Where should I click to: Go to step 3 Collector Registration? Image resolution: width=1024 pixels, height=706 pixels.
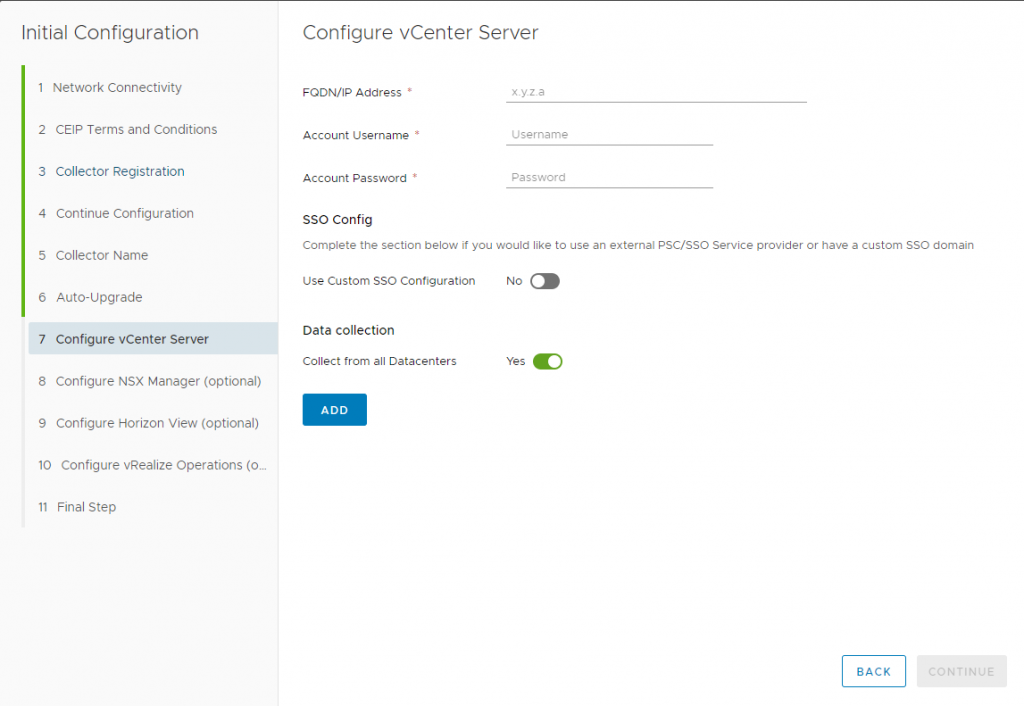pyautogui.click(x=152, y=171)
